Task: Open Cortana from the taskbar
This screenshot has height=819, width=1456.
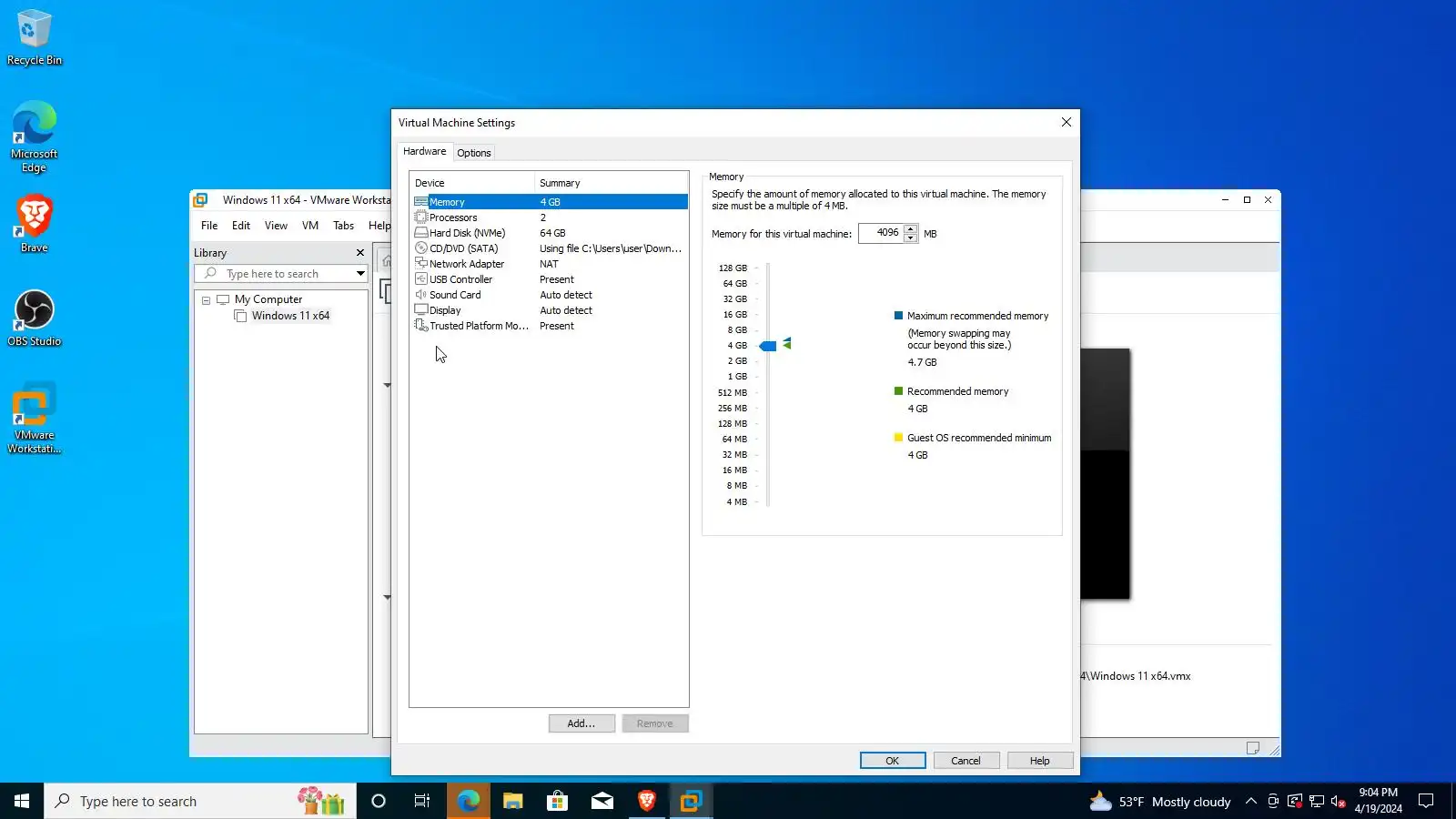Action: [379, 801]
